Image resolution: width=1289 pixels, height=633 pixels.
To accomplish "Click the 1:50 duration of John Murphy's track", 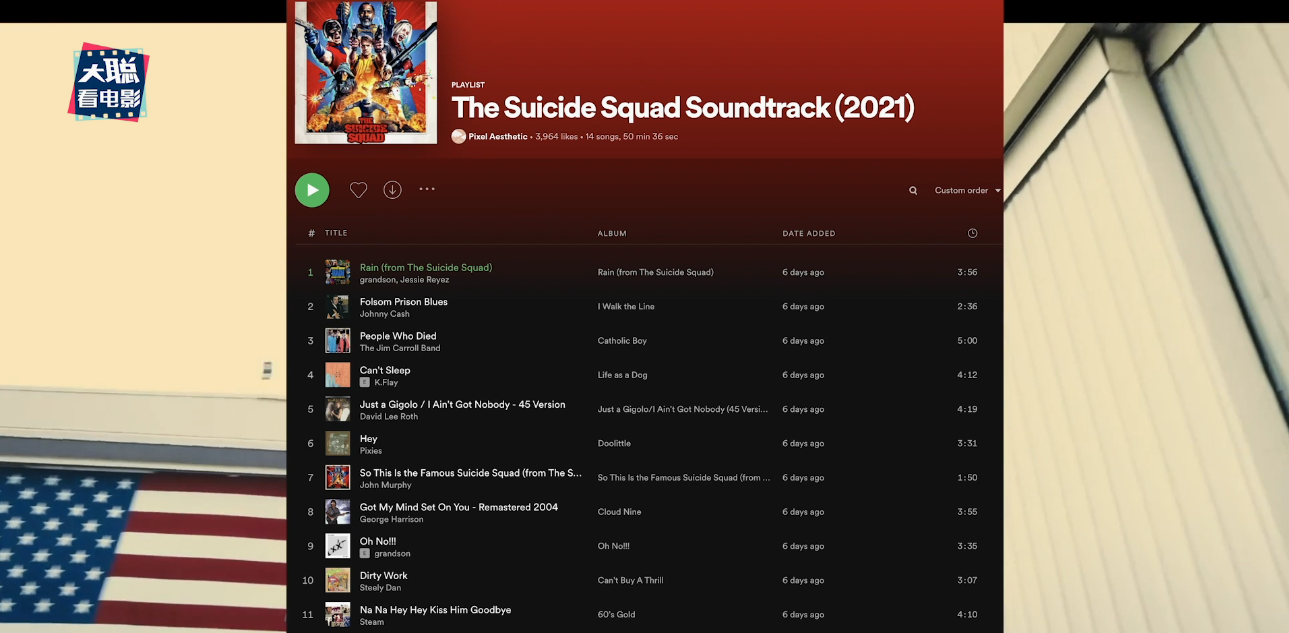I will [x=967, y=478].
